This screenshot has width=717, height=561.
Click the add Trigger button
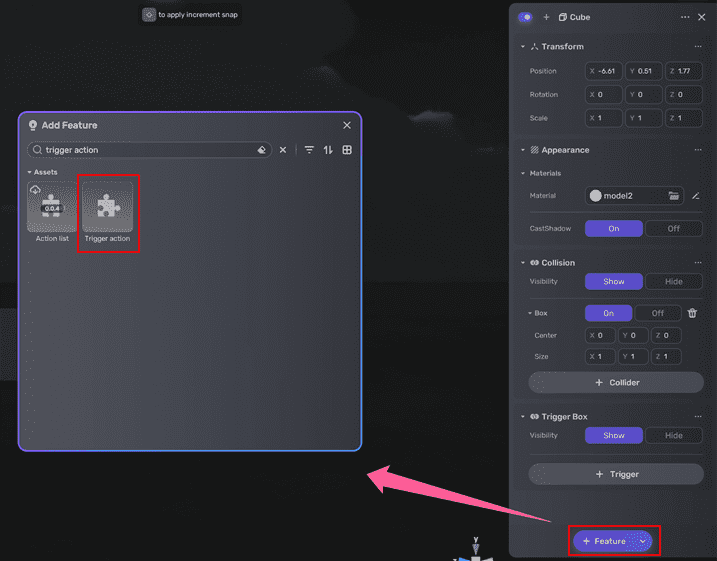[616, 474]
